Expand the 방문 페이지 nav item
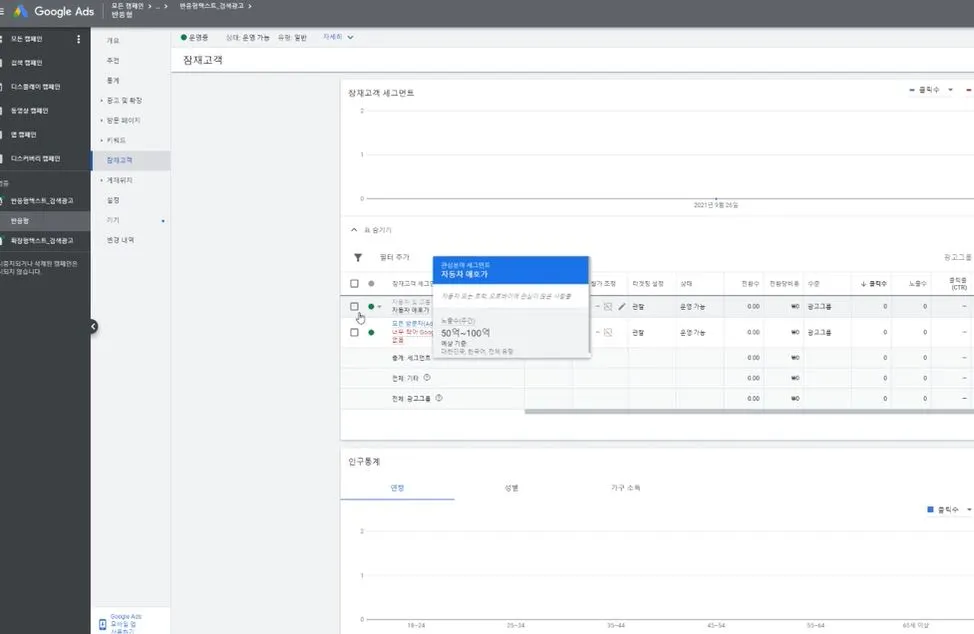 tap(101, 120)
